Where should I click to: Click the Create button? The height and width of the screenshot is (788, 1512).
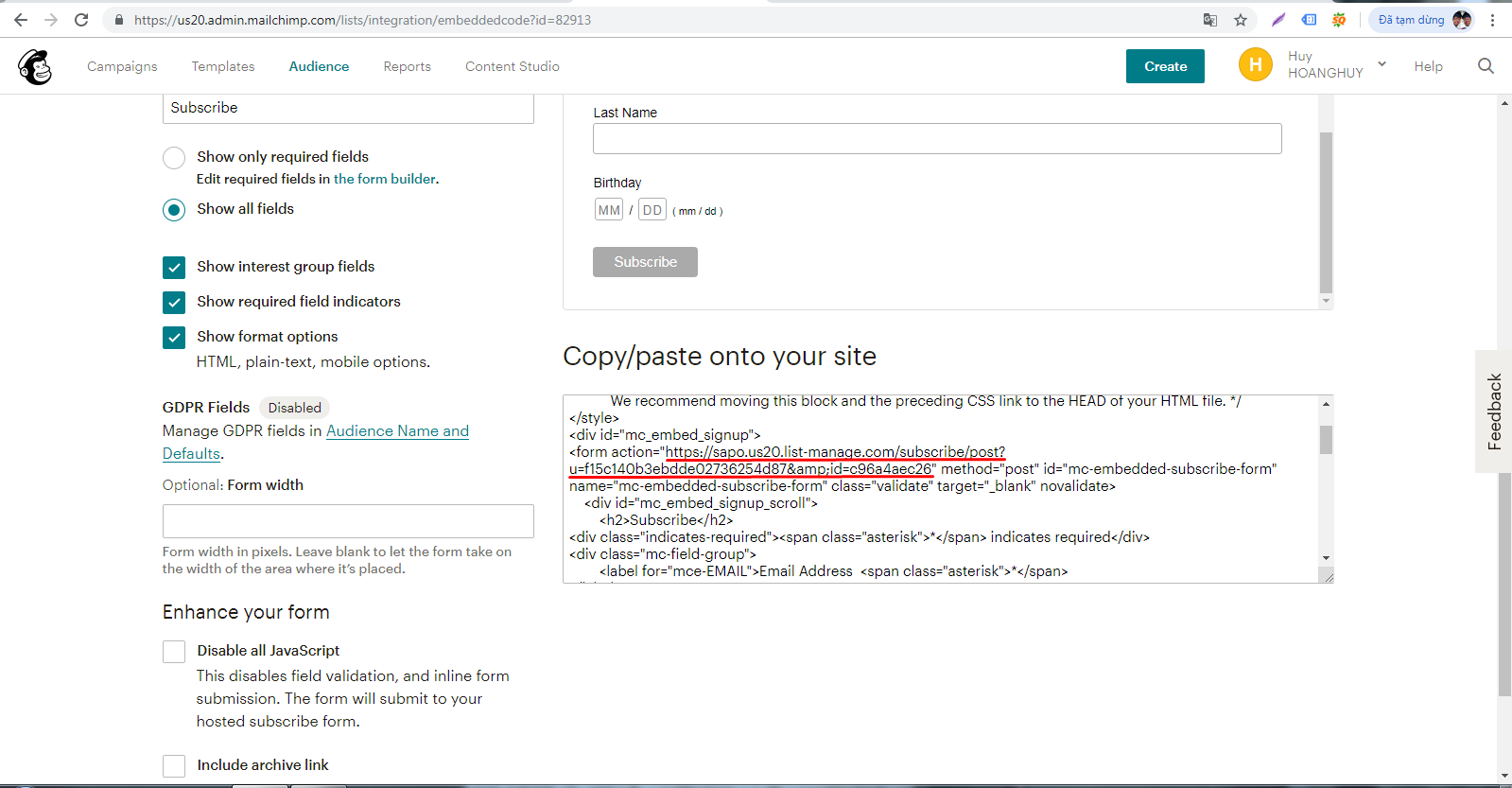pos(1165,66)
